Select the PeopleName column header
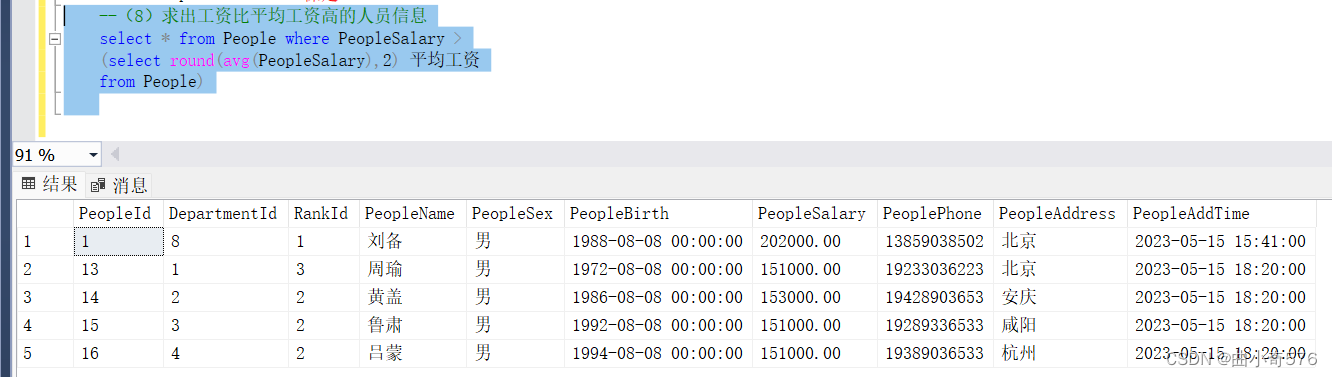 click(x=413, y=213)
